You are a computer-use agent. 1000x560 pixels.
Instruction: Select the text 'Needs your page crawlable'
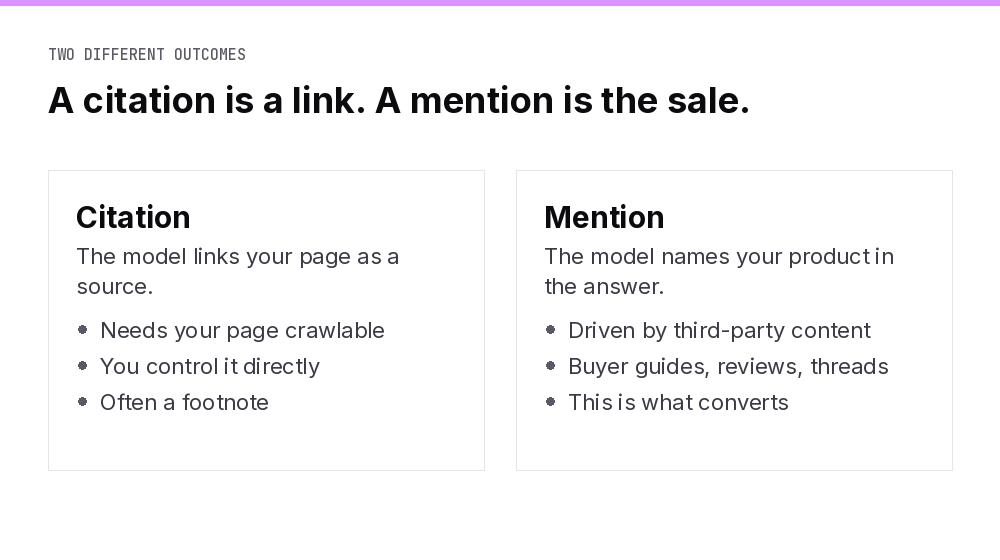point(242,330)
